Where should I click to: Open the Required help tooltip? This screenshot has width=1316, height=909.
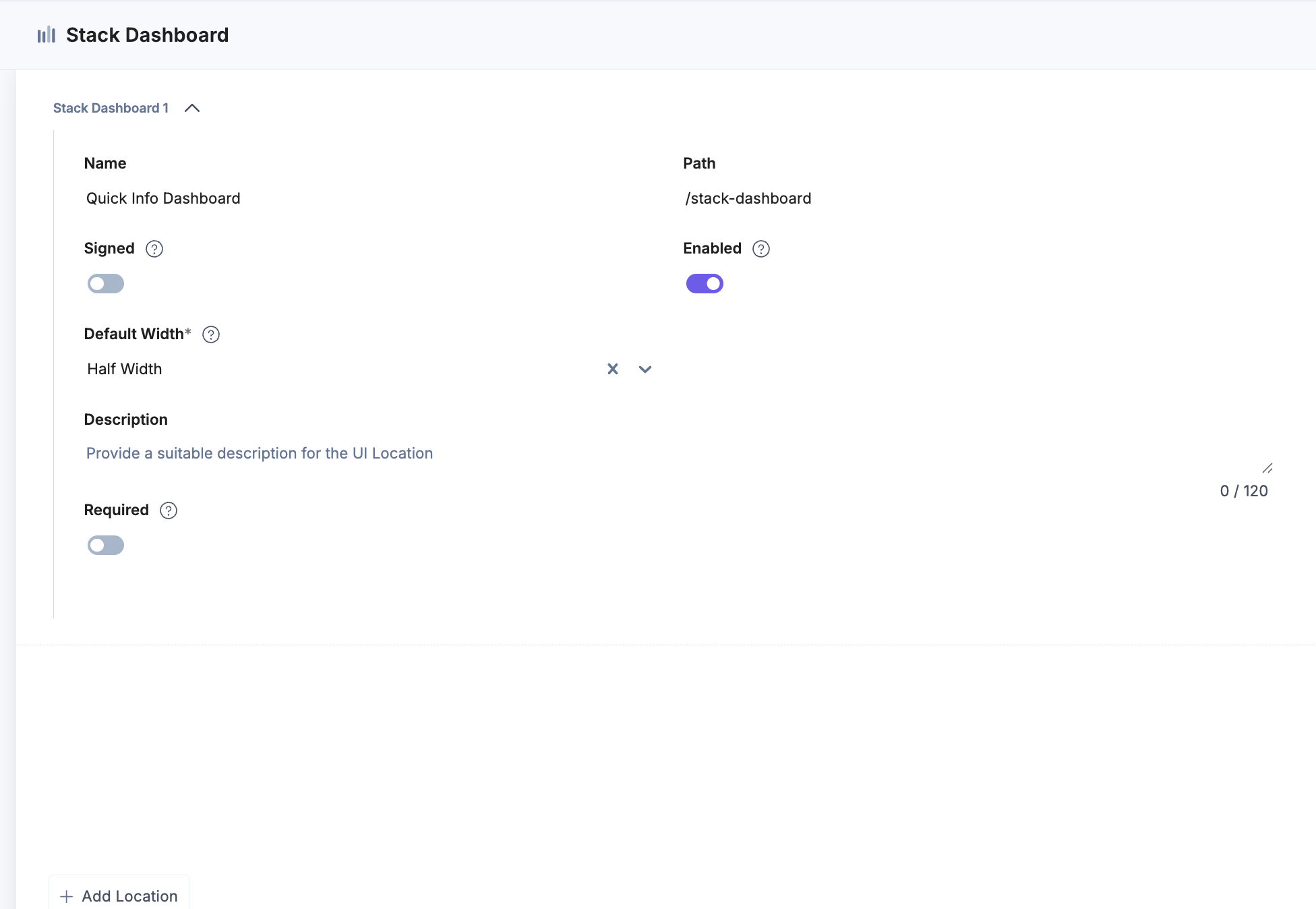pyautogui.click(x=168, y=510)
